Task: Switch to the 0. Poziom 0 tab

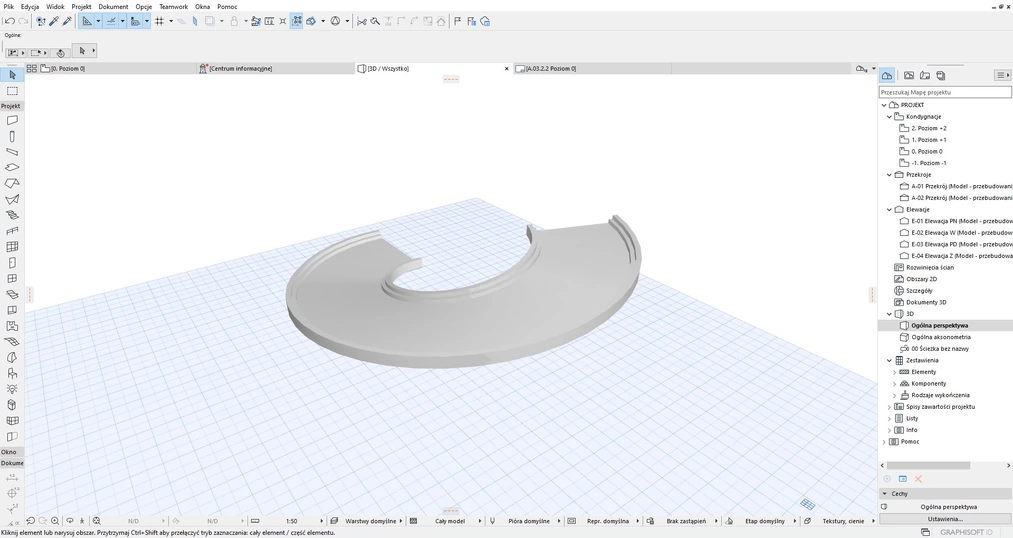Action: coord(116,68)
